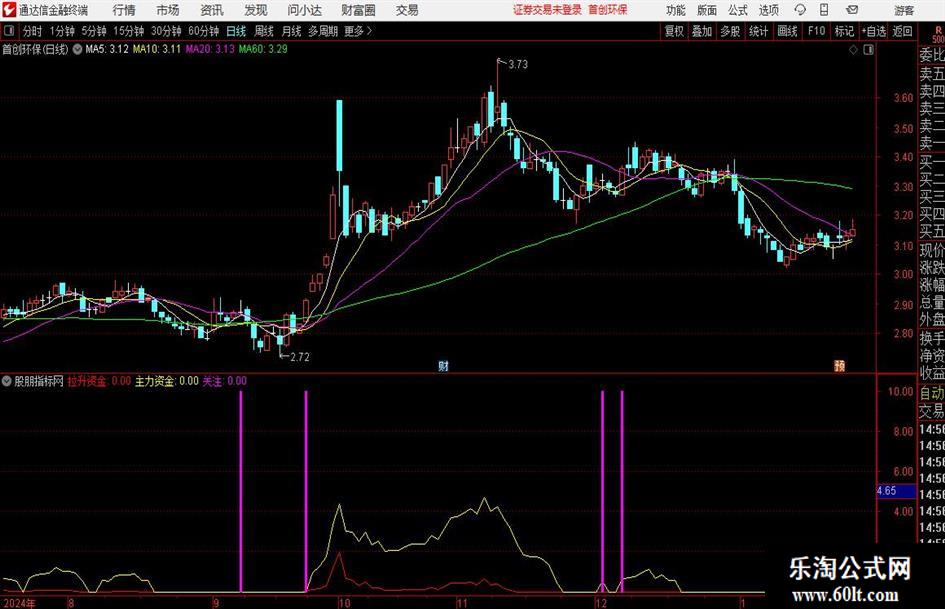The height and width of the screenshot is (609, 945).
Task: Open the 资讯 menu
Action: point(212,10)
